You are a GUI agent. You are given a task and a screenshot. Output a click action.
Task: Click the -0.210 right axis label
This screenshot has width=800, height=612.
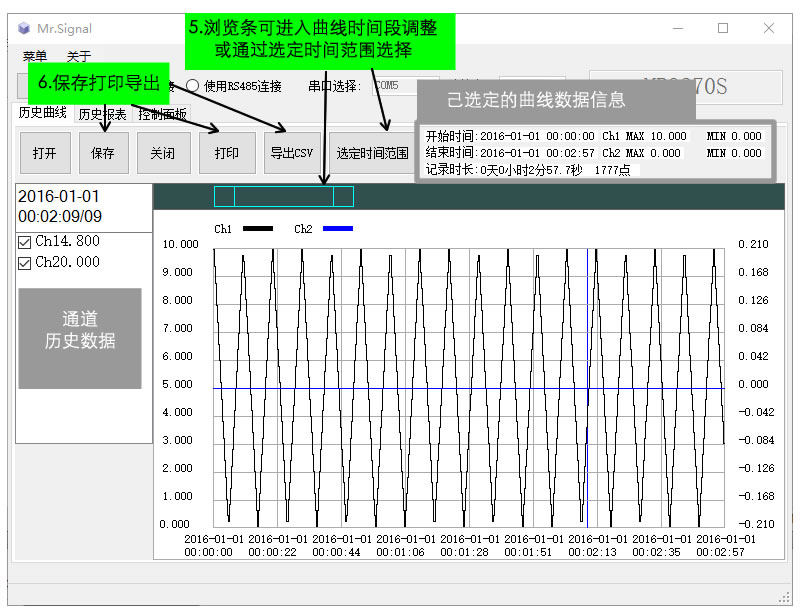pos(756,524)
